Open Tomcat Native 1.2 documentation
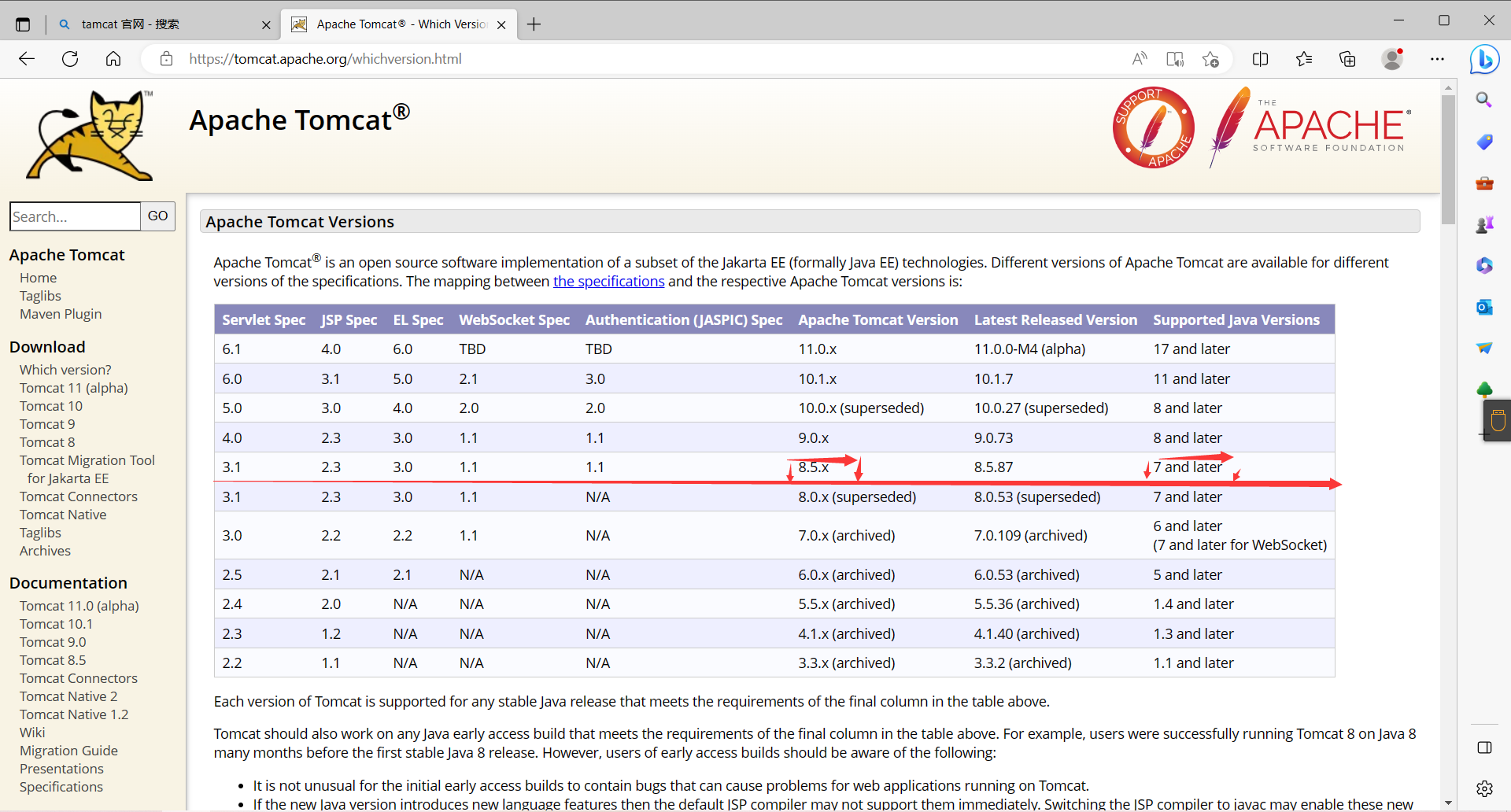 tap(74, 714)
